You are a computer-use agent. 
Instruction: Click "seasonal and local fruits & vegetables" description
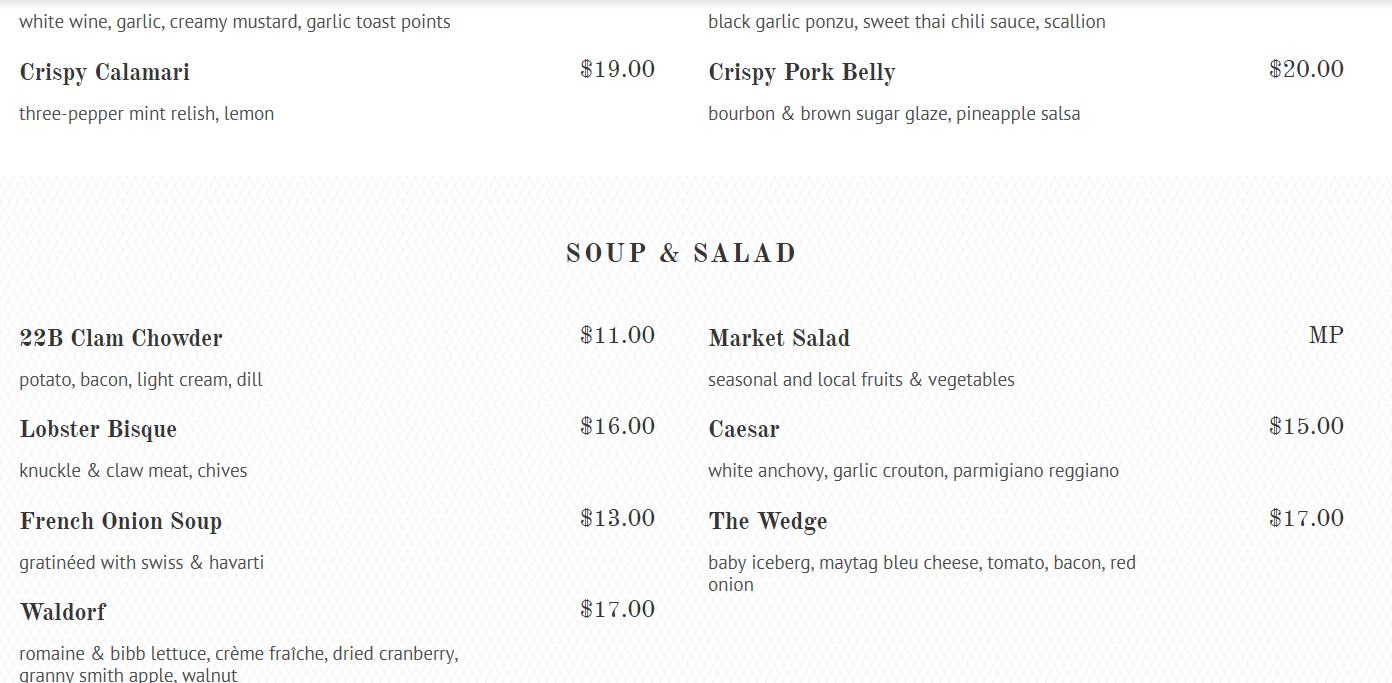pos(861,379)
